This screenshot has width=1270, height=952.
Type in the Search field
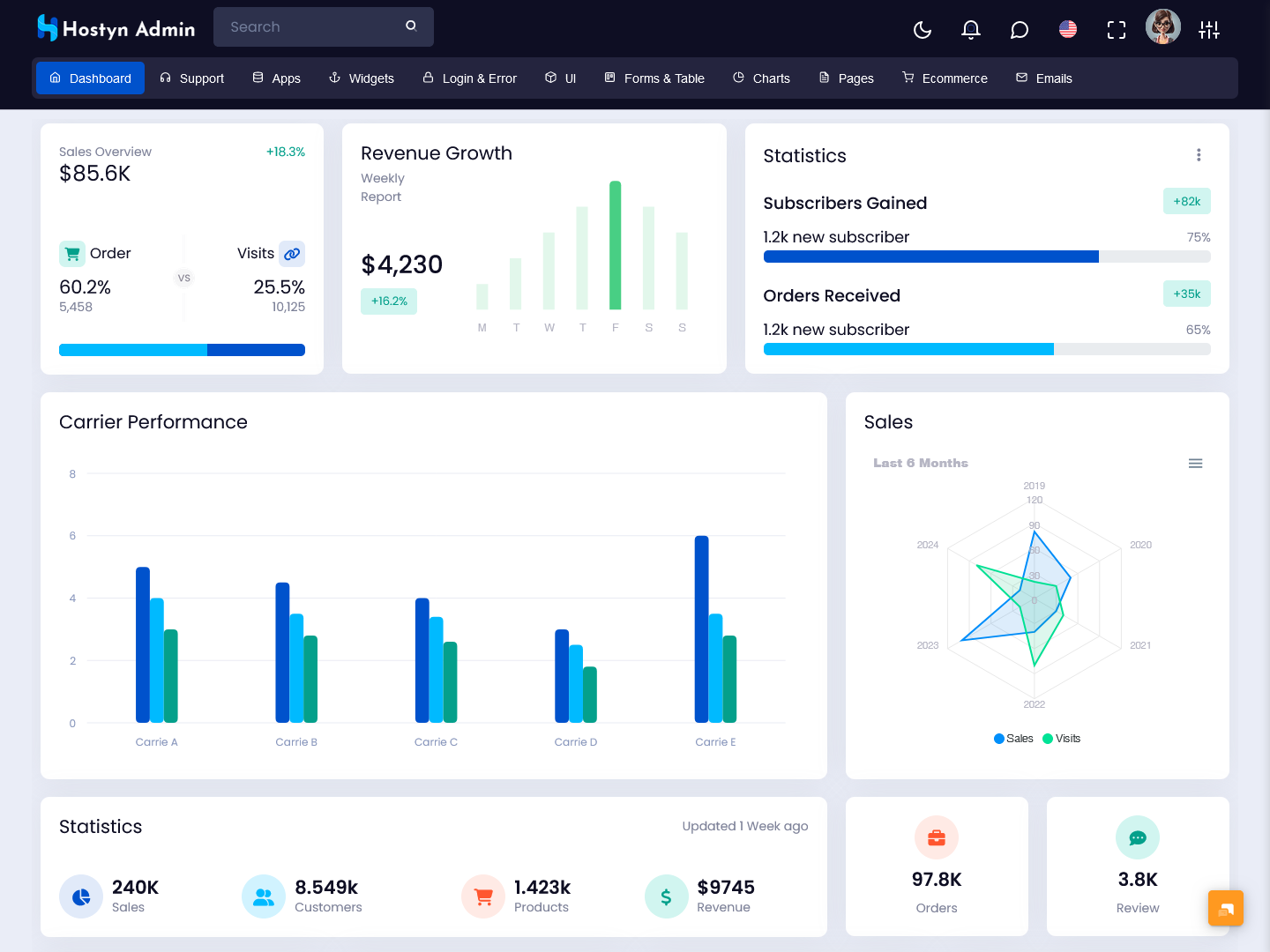pos(309,27)
